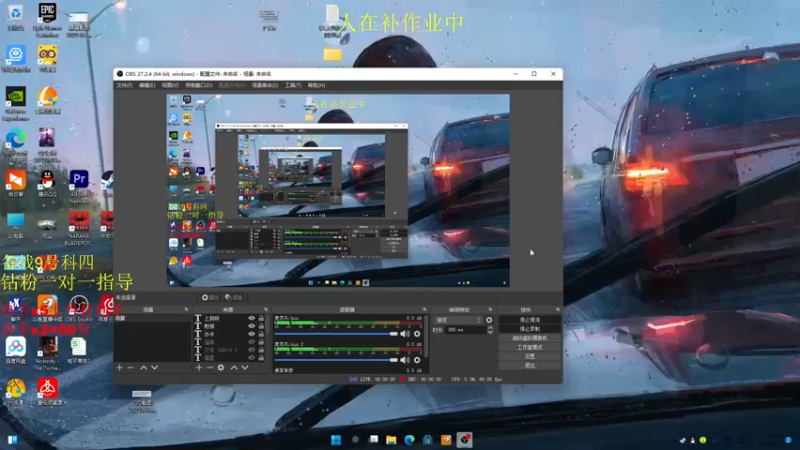Open the Scene Collection (场景集合) menu
The width and height of the screenshot is (800, 450).
coord(265,85)
